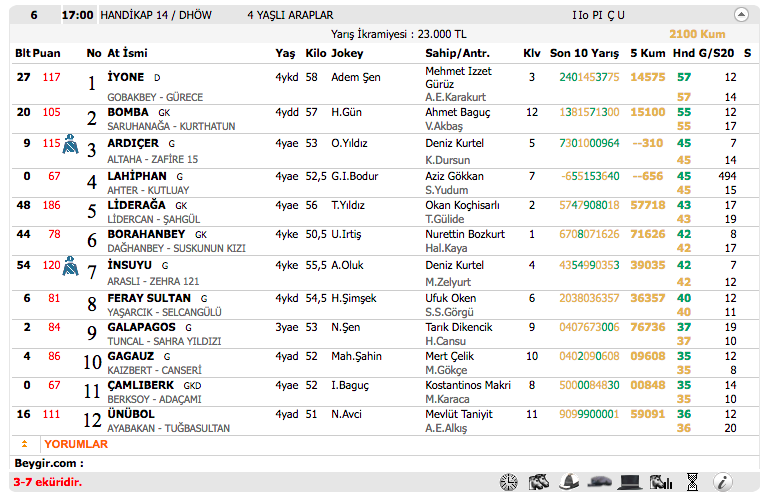Open the info icon
The width and height of the screenshot is (766, 497).
click(x=722, y=482)
